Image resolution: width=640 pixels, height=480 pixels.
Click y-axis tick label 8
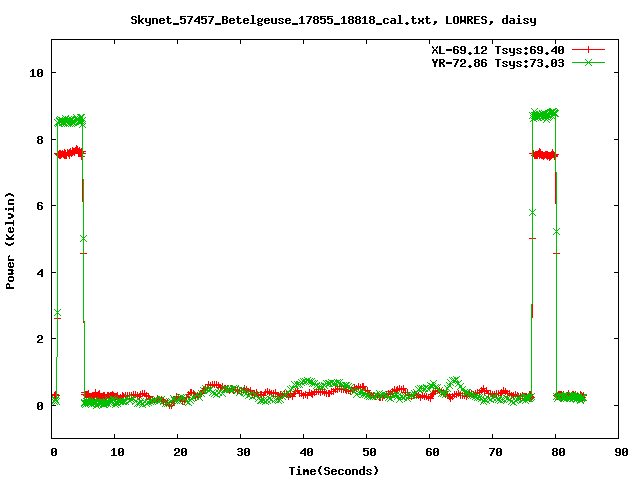pyautogui.click(x=40, y=140)
